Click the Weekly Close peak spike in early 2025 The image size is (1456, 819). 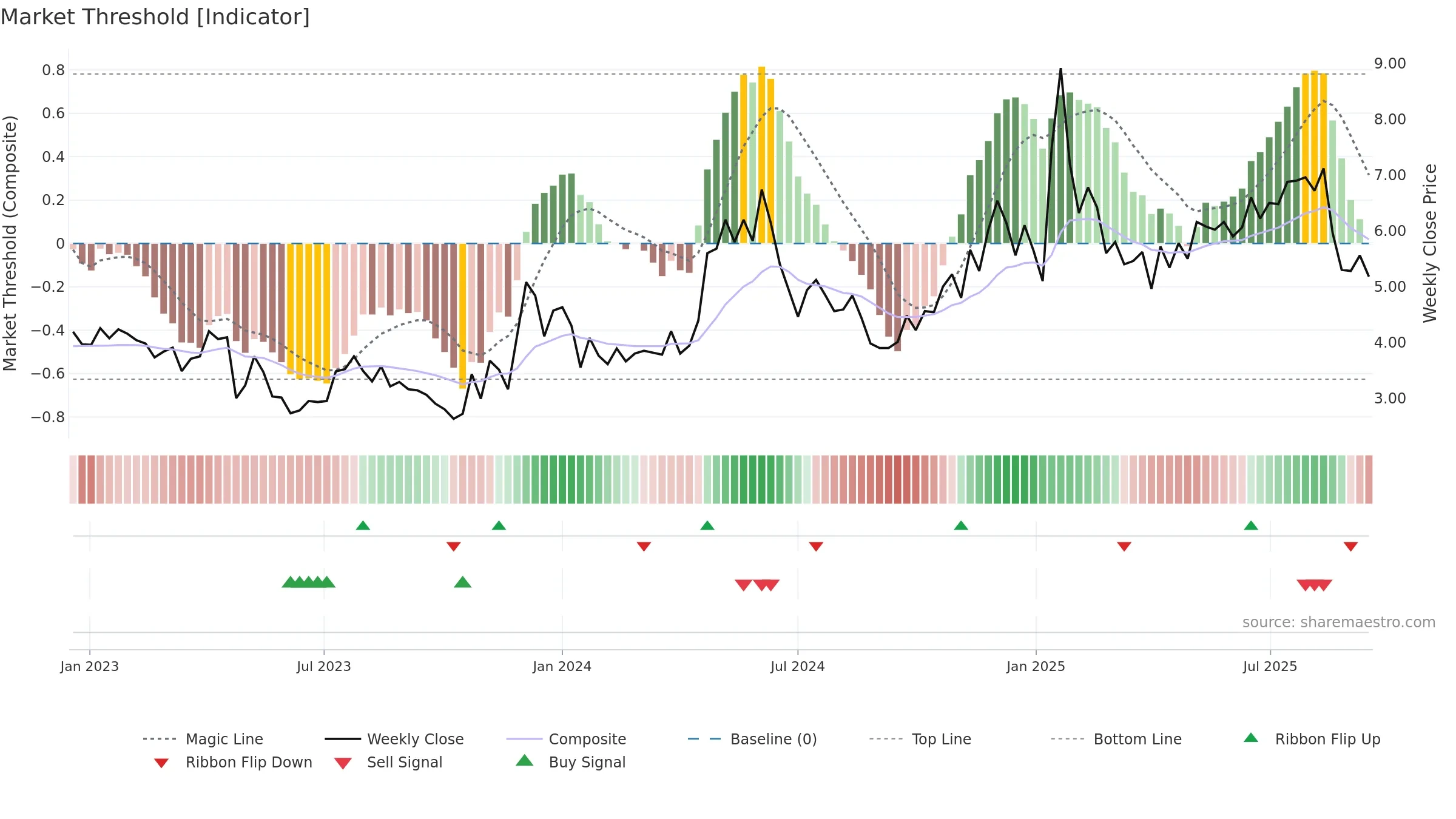(1060, 69)
